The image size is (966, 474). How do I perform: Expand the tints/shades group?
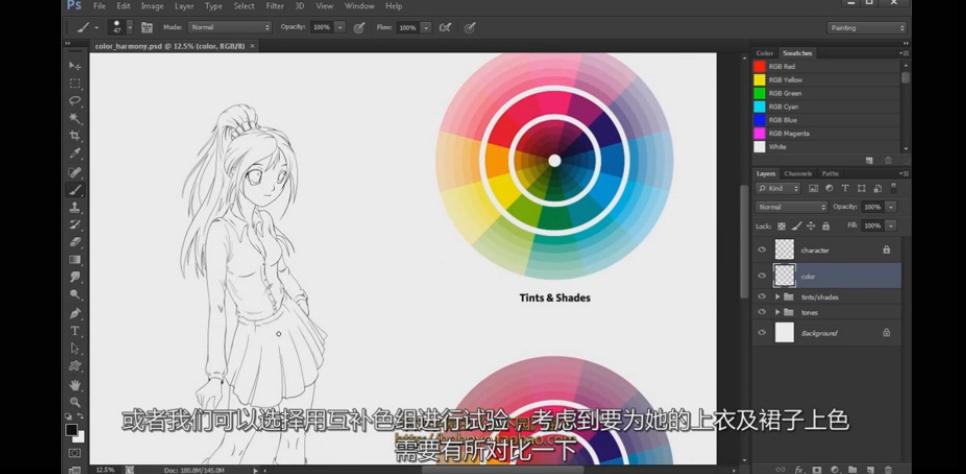point(777,296)
